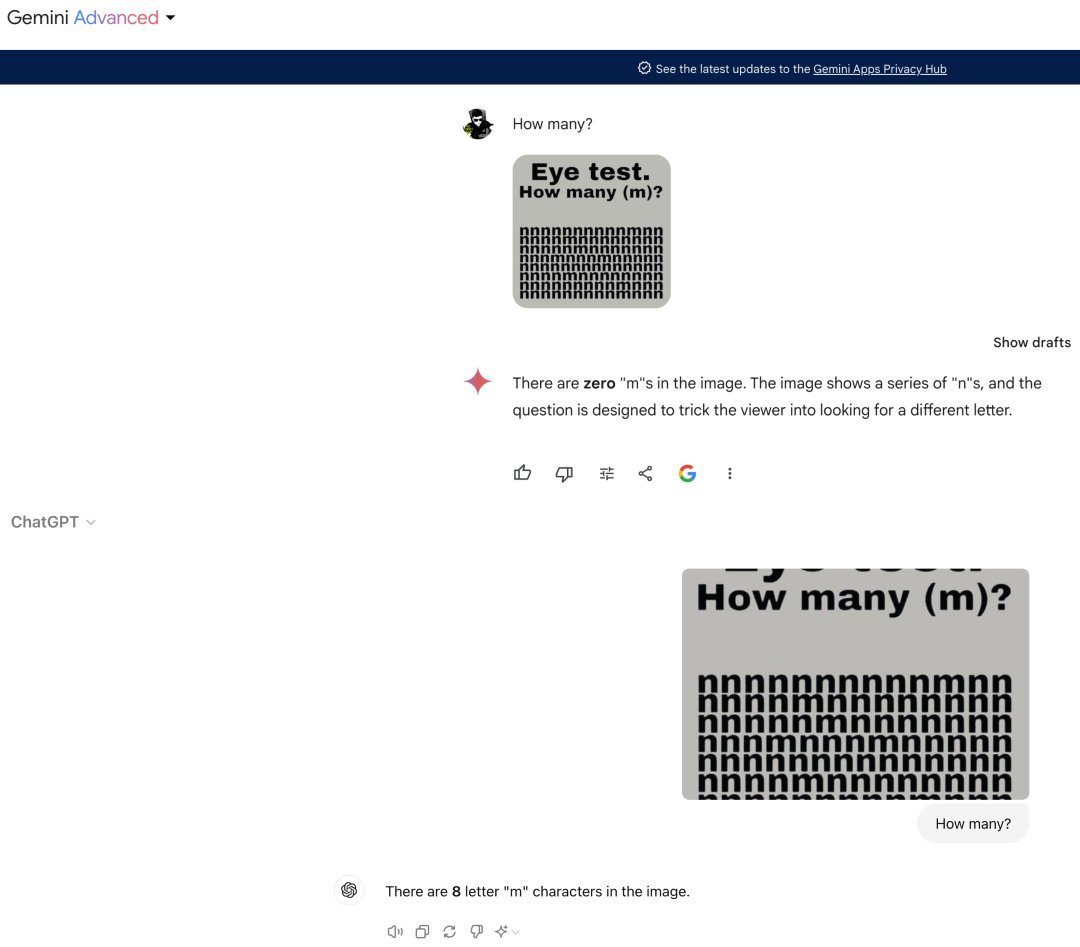Click the verified checkmark icon in banner
Screen dimensions: 1080x947
(644, 68)
